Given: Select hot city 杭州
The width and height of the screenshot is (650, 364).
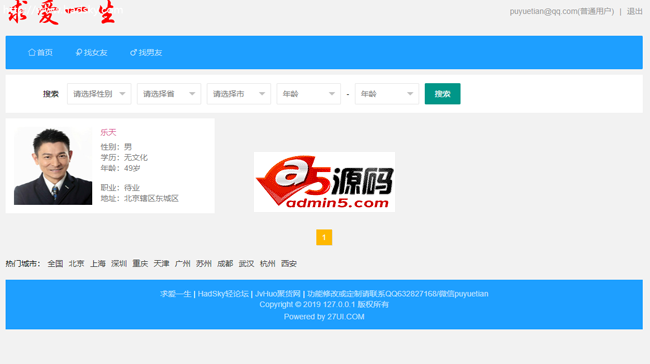Looking at the screenshot, I should click(267, 264).
